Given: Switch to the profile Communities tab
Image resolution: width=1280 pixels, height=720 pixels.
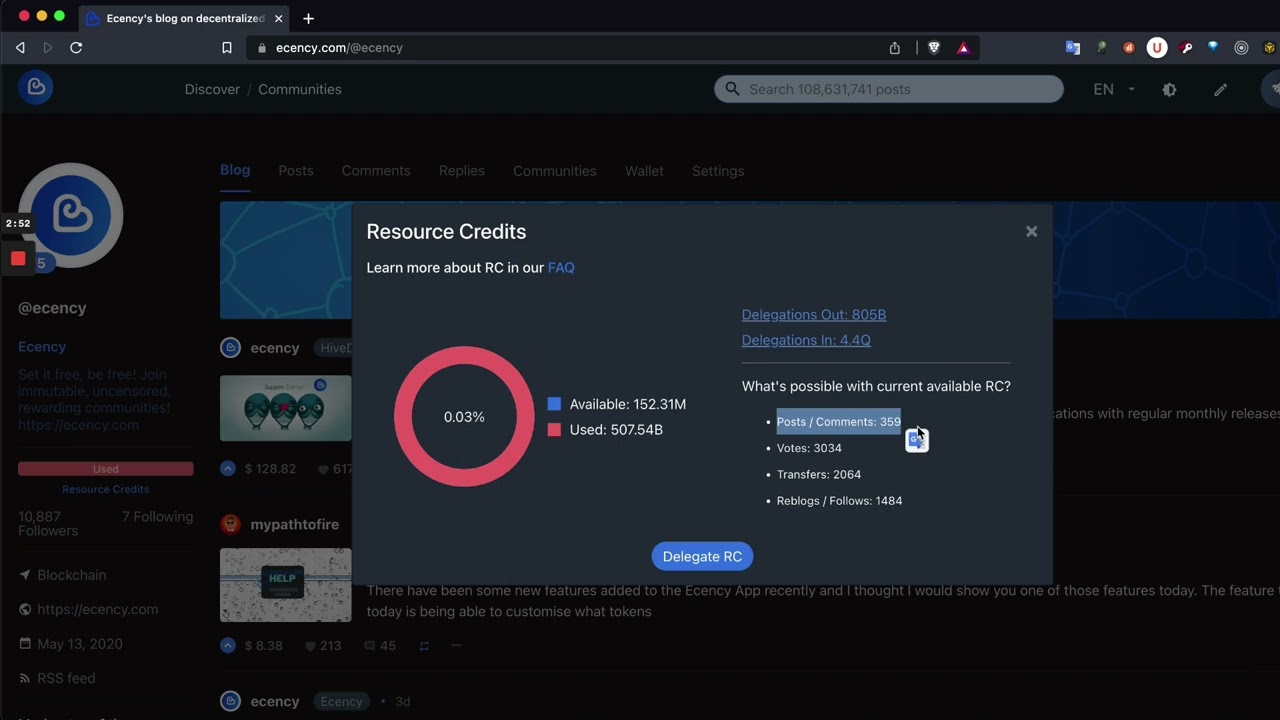Looking at the screenshot, I should tap(555, 171).
